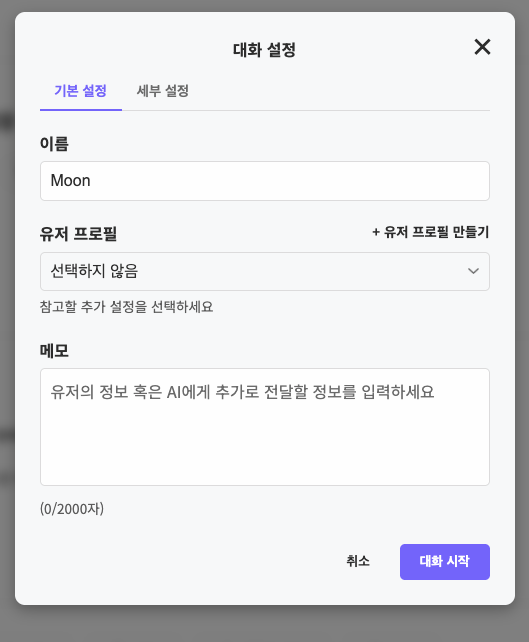Screen dimensions: 529x642
Task: Click the + 유저 프로필 만들기 link
Action: coord(430,232)
